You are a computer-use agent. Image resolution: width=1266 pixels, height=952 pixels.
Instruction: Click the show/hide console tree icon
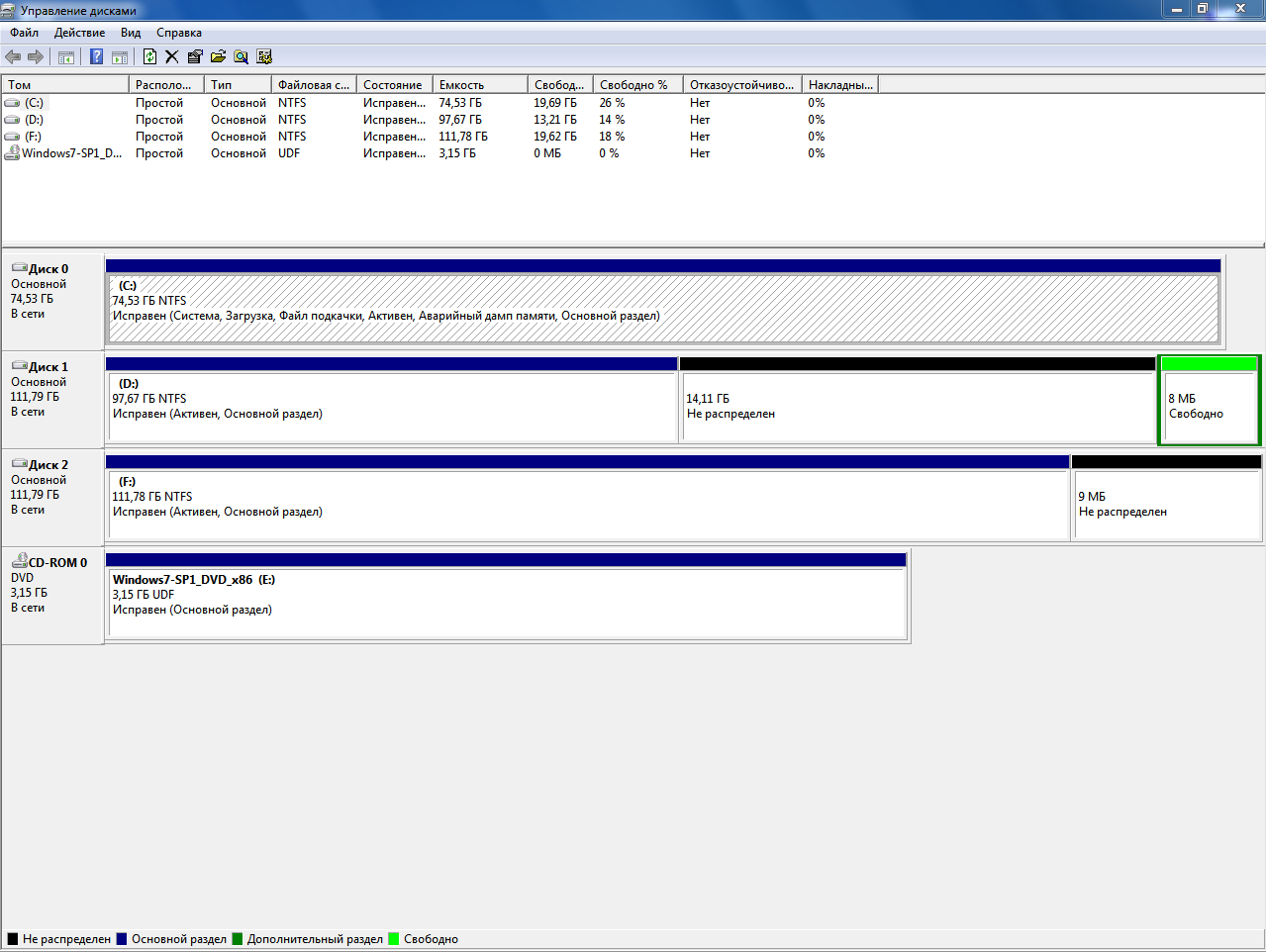point(66,57)
